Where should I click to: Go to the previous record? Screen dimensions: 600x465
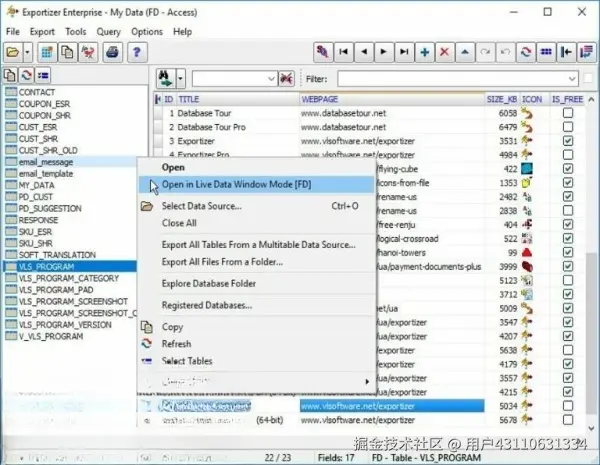coord(364,52)
